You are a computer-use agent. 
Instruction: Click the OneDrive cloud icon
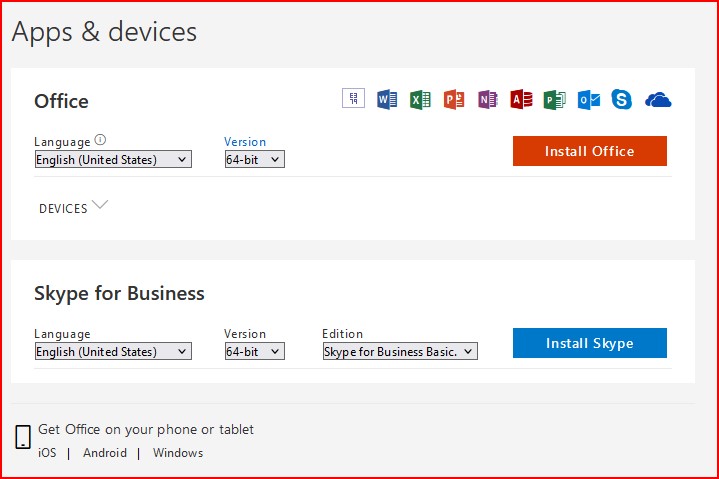658,99
